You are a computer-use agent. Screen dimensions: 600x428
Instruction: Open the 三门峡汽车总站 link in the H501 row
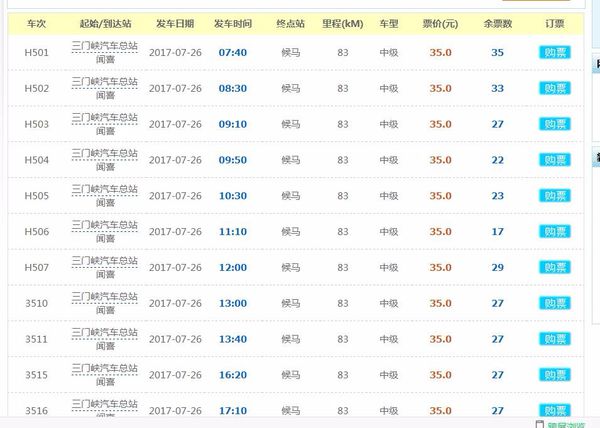tap(105, 45)
